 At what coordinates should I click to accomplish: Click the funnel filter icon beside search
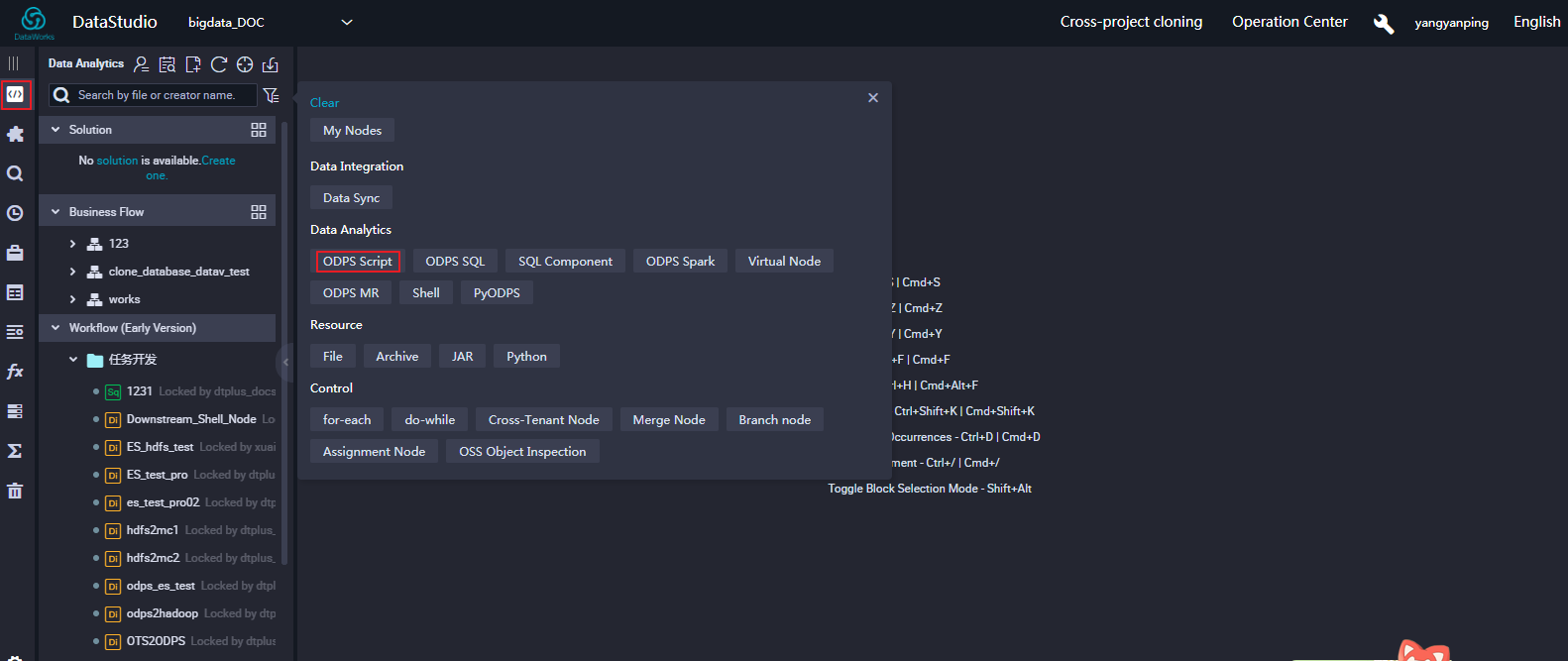click(271, 95)
